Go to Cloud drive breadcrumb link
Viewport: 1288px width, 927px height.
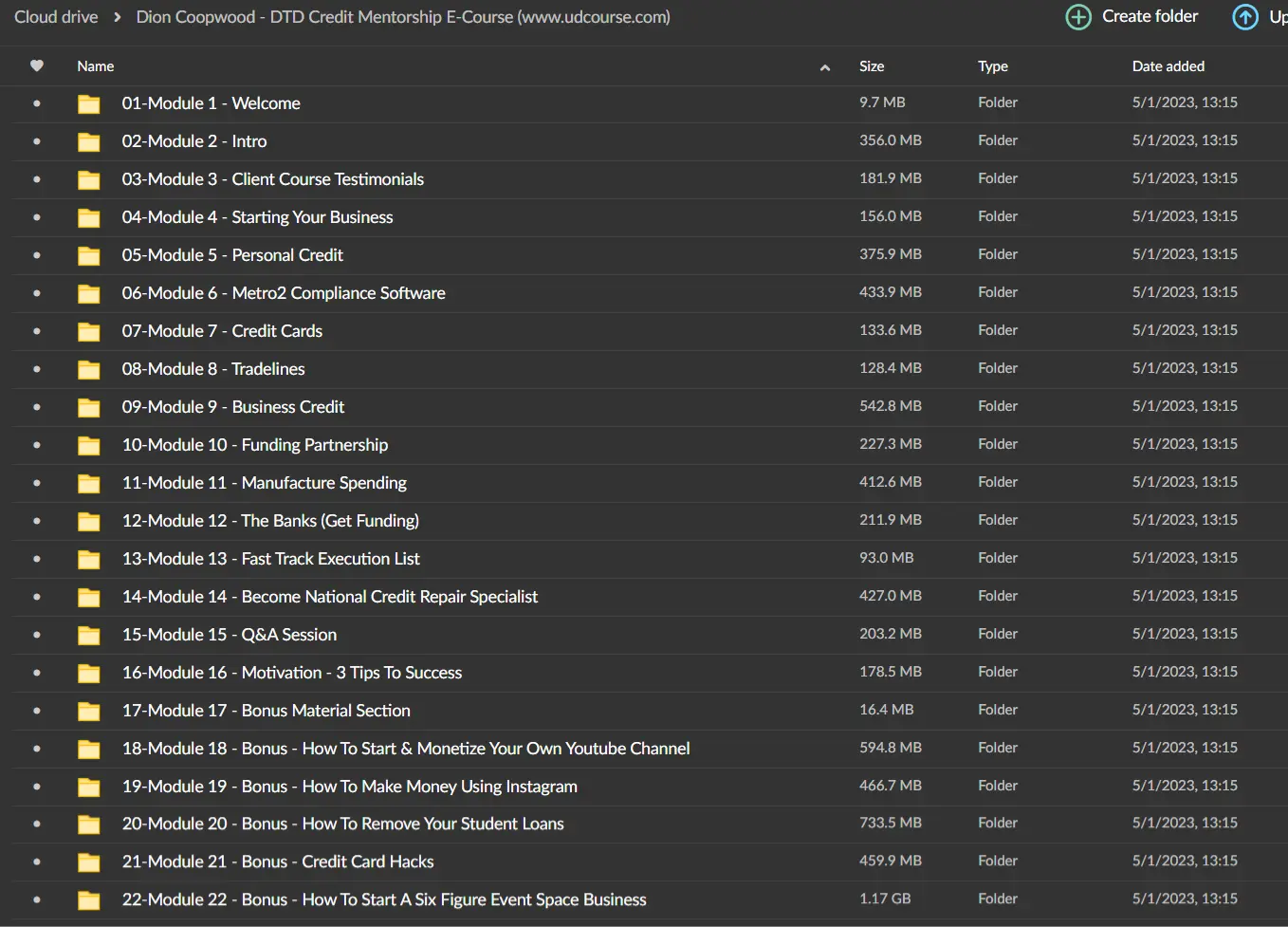(x=56, y=17)
